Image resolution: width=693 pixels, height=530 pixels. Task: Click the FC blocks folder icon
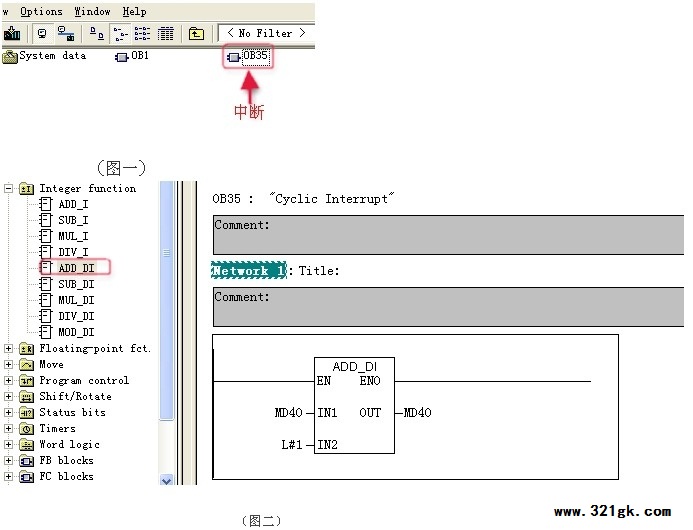coord(27,477)
